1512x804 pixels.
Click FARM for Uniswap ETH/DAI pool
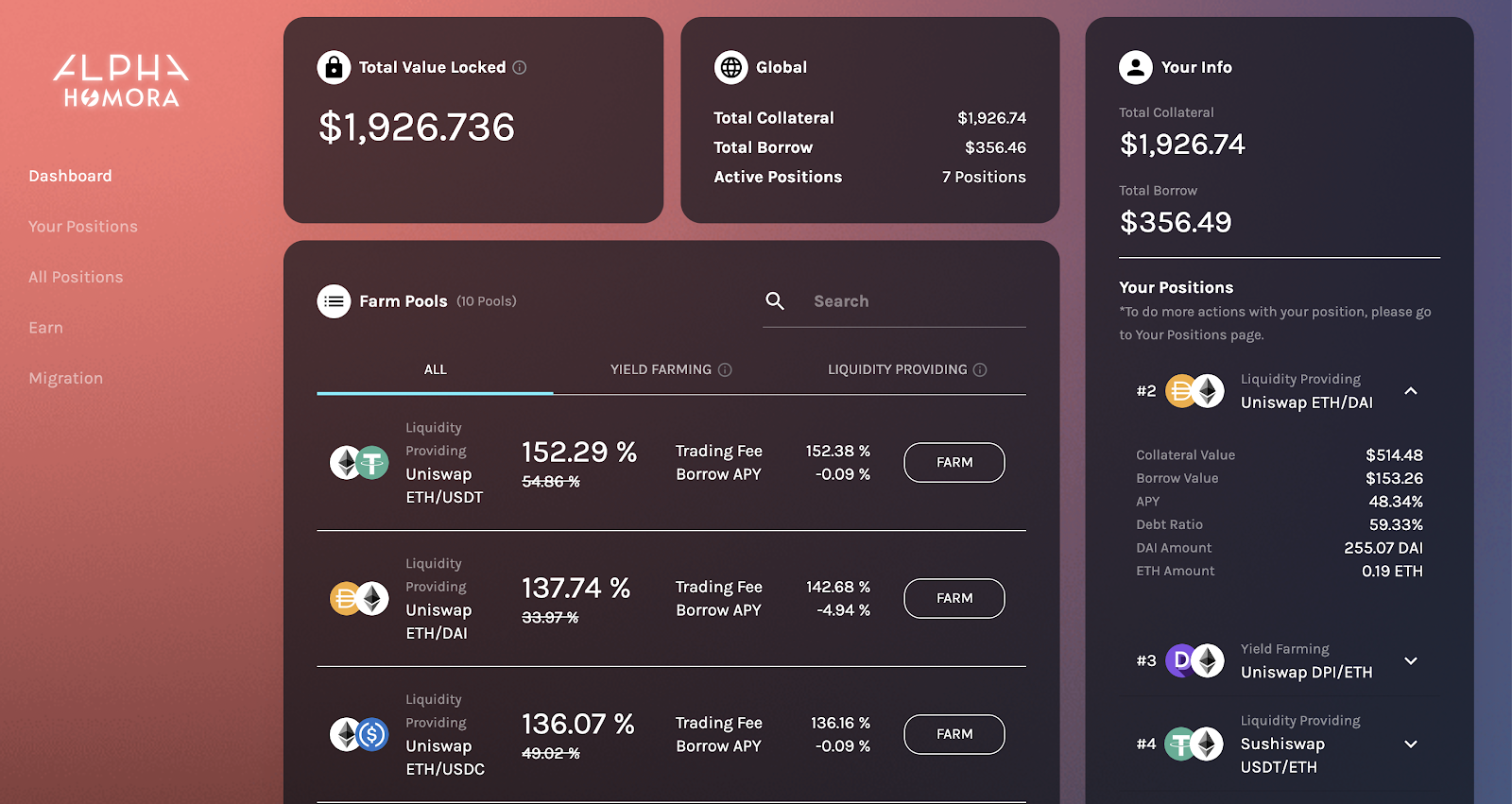point(954,598)
